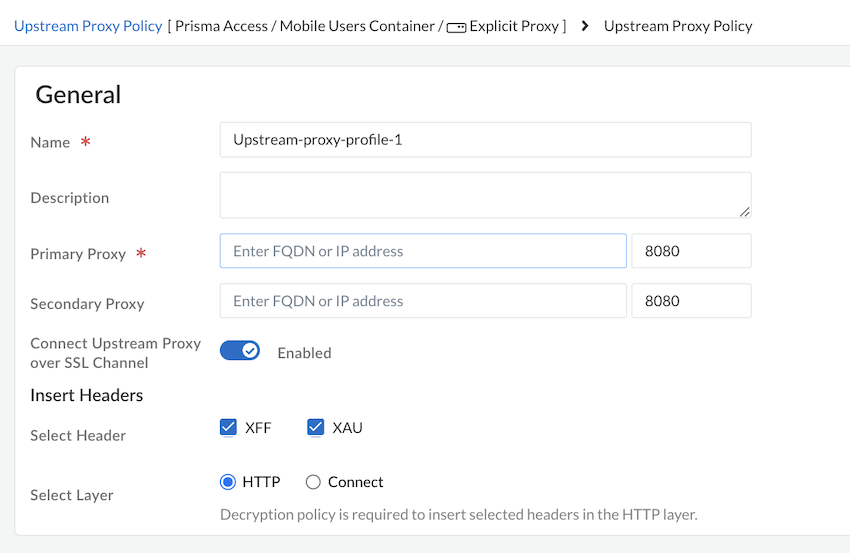Click the Explicit Proxy icon in breadcrumb

click(x=456, y=27)
